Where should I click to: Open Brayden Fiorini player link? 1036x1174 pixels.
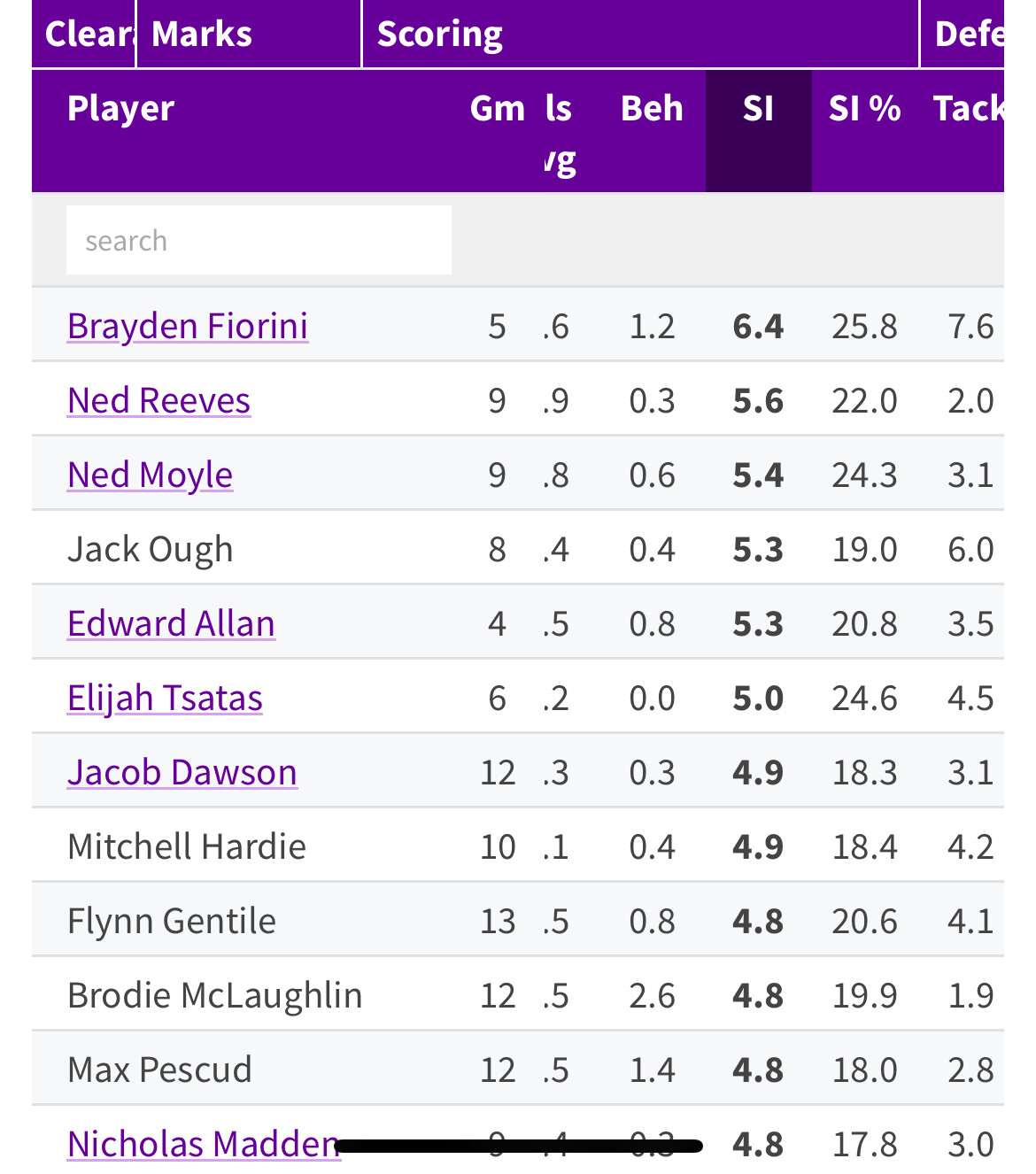click(x=188, y=326)
